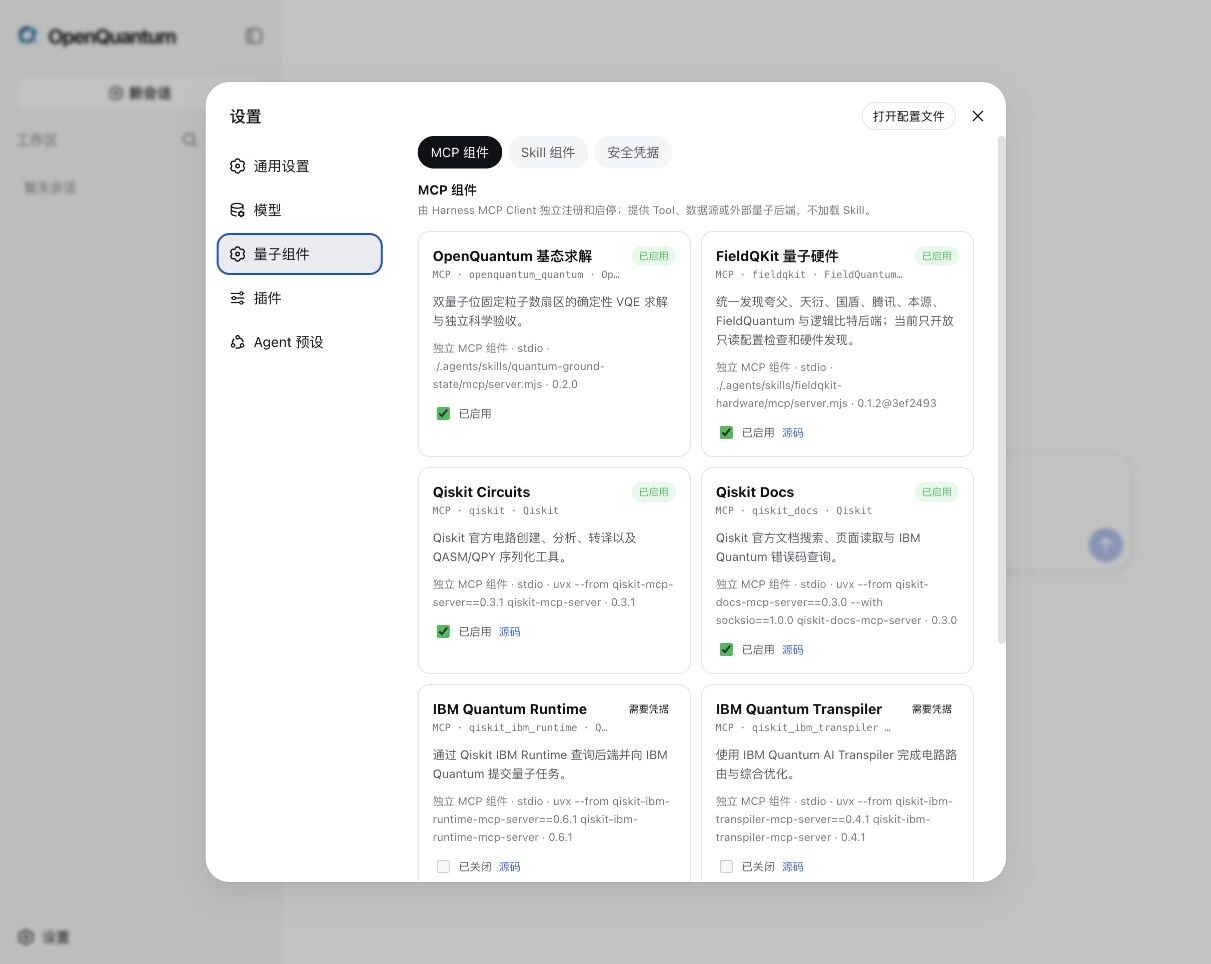Select 量子组件 in settings sidebar

point(300,254)
